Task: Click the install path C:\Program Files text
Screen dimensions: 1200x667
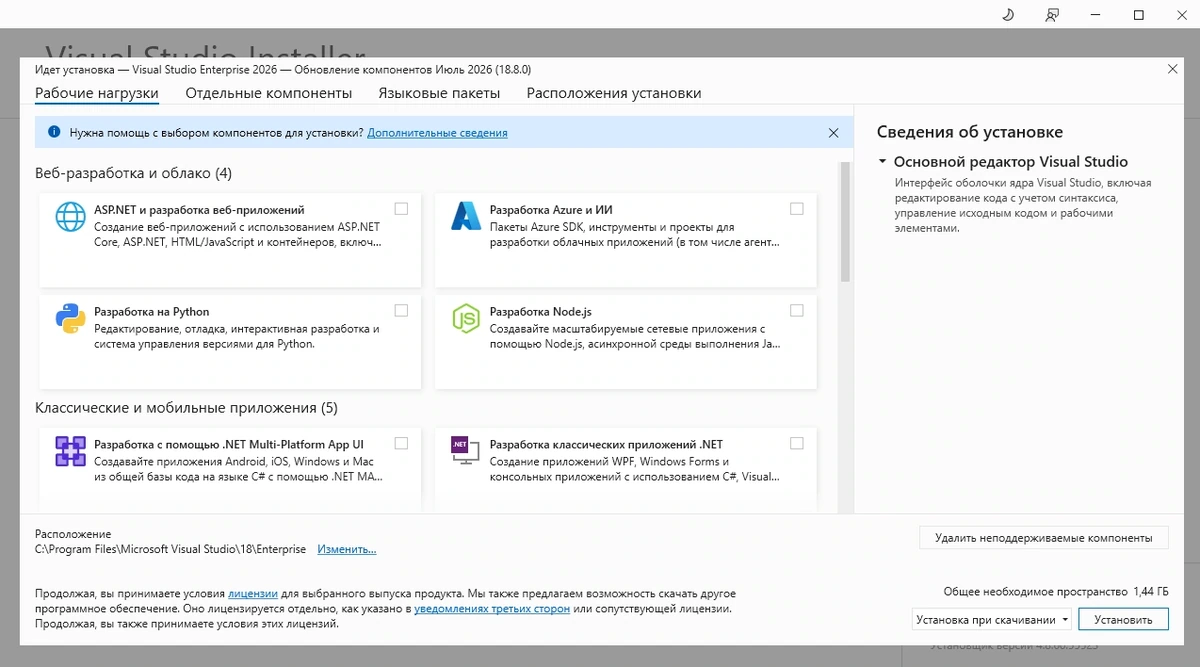Action: 172,549
